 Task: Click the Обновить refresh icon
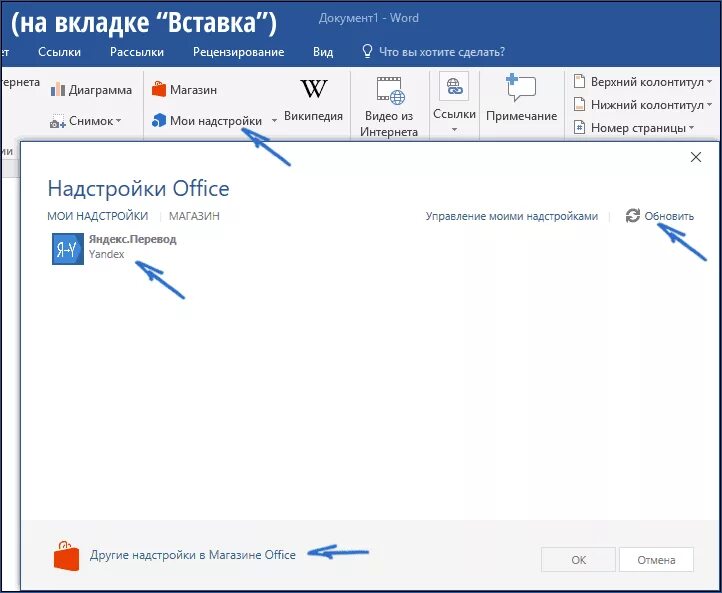633,215
